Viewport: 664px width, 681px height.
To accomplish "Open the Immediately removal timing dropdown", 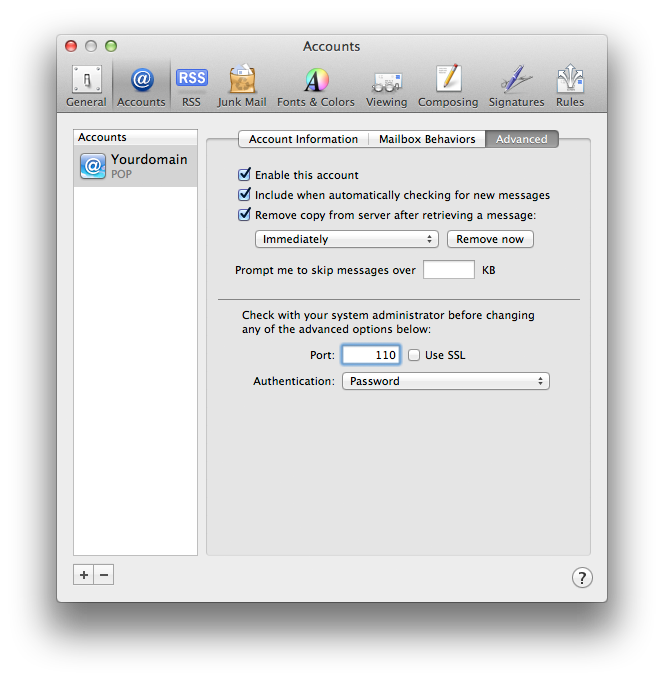I will click(347, 239).
